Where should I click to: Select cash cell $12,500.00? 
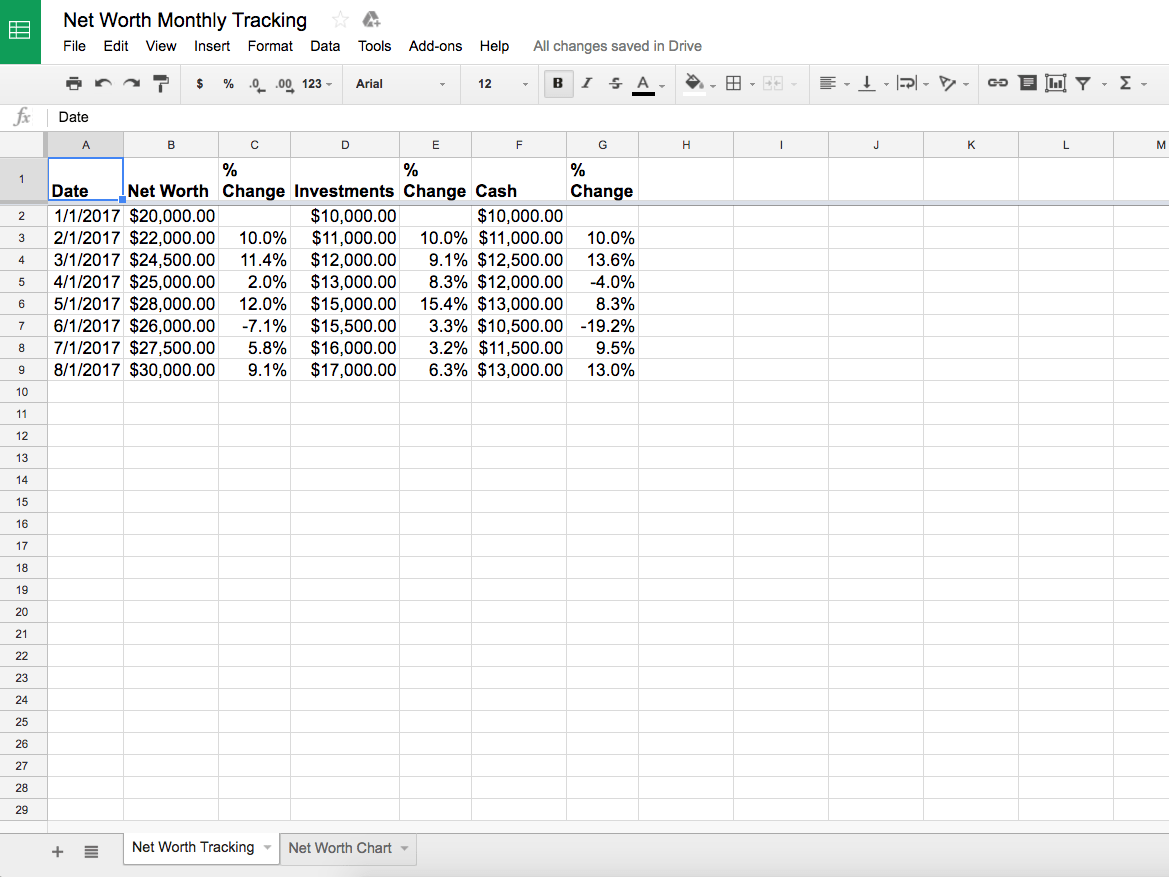click(519, 260)
